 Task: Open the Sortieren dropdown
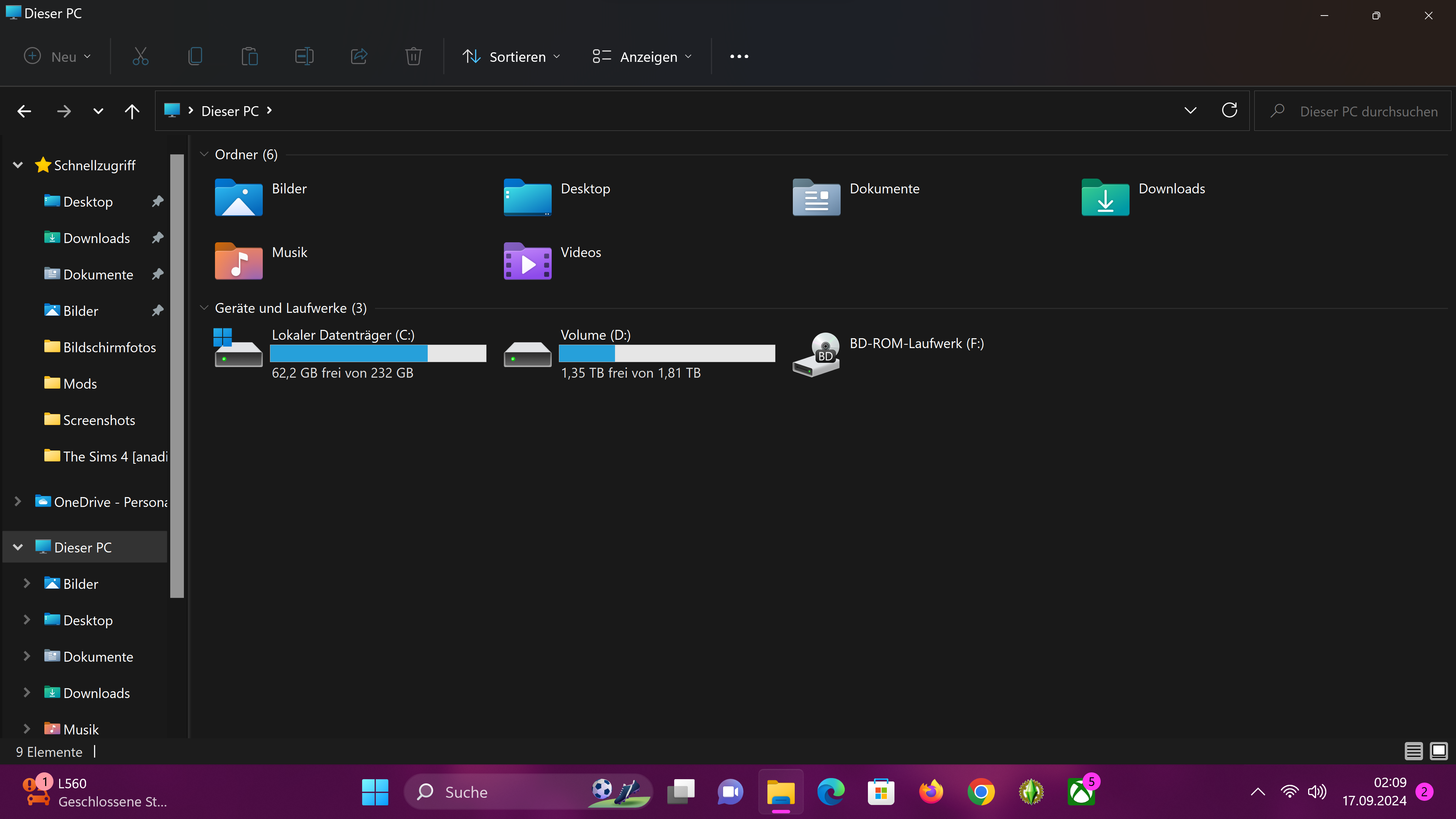coord(511,56)
